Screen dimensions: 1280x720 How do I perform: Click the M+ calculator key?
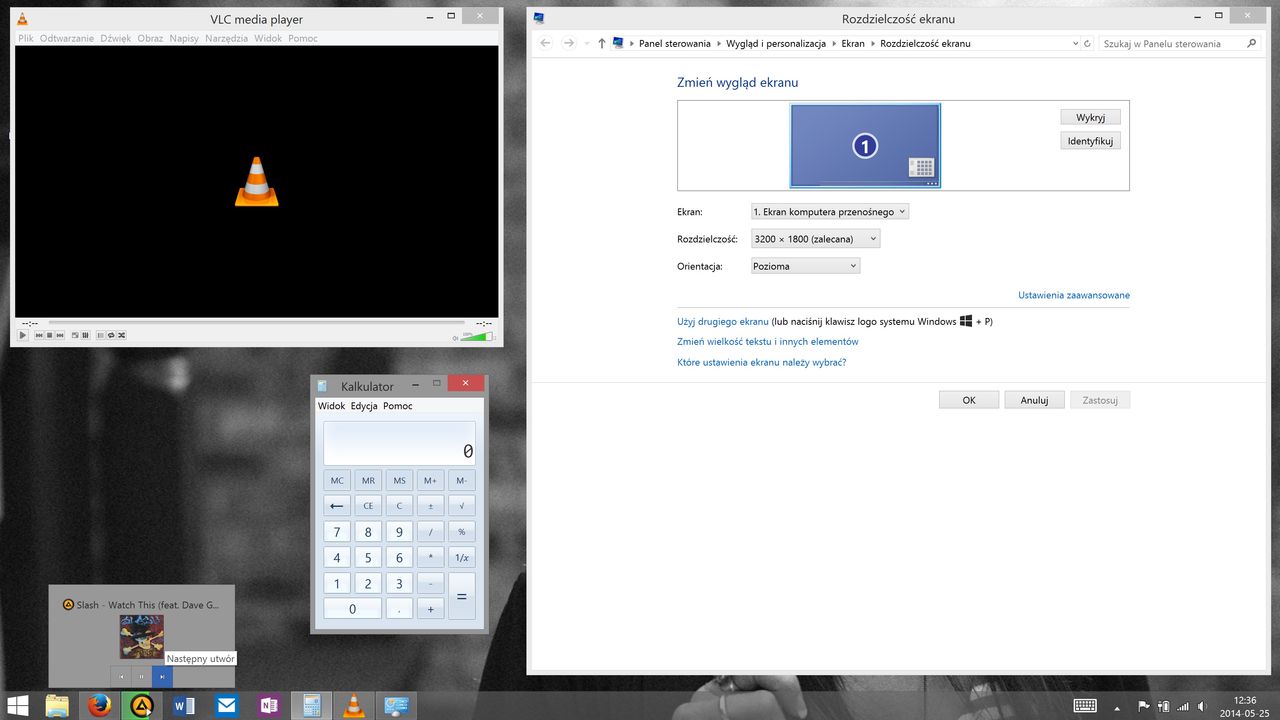click(430, 480)
